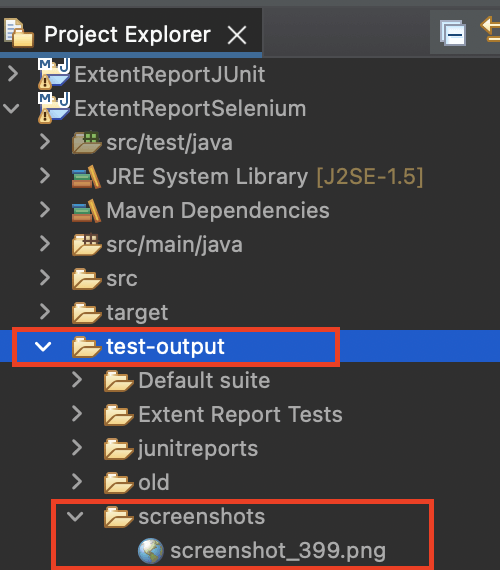This screenshot has width=500, height=570.
Task: Expand the Default suite folder arrow
Action: pos(77,380)
